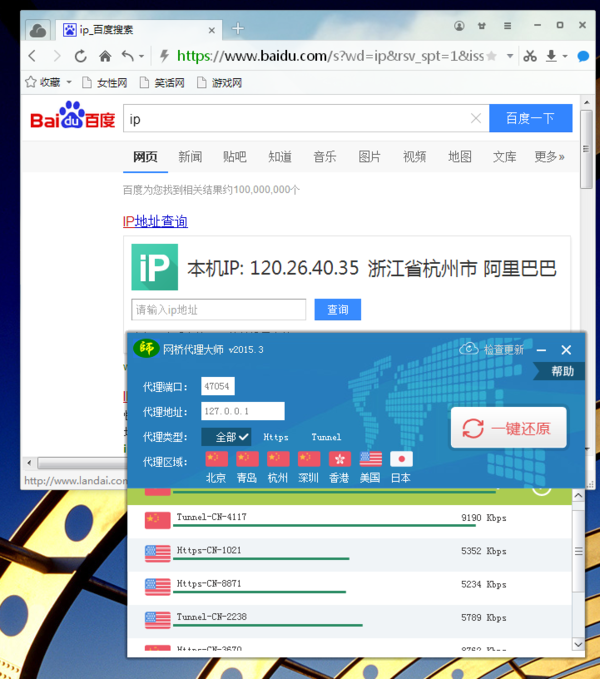
Task: Switch to the 新闻 search tab
Action: click(x=190, y=157)
